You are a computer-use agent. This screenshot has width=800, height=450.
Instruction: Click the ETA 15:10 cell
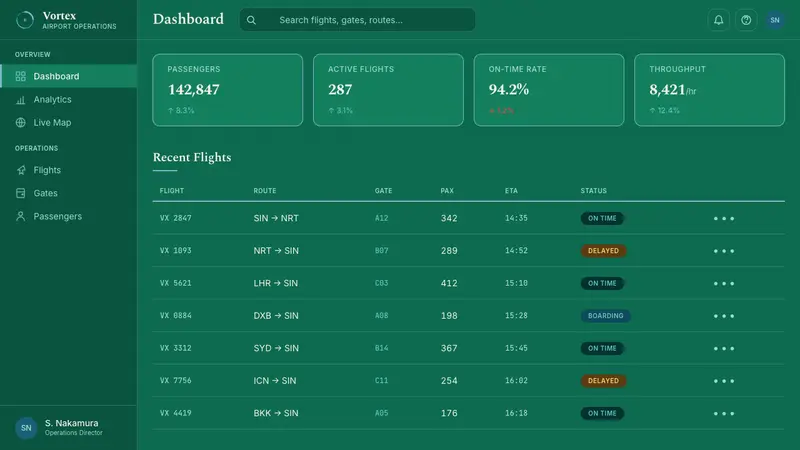click(x=516, y=283)
